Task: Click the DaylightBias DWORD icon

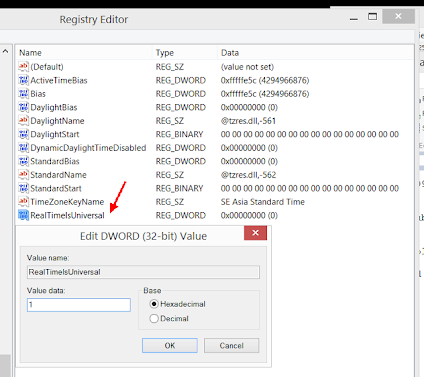Action: [x=23, y=107]
